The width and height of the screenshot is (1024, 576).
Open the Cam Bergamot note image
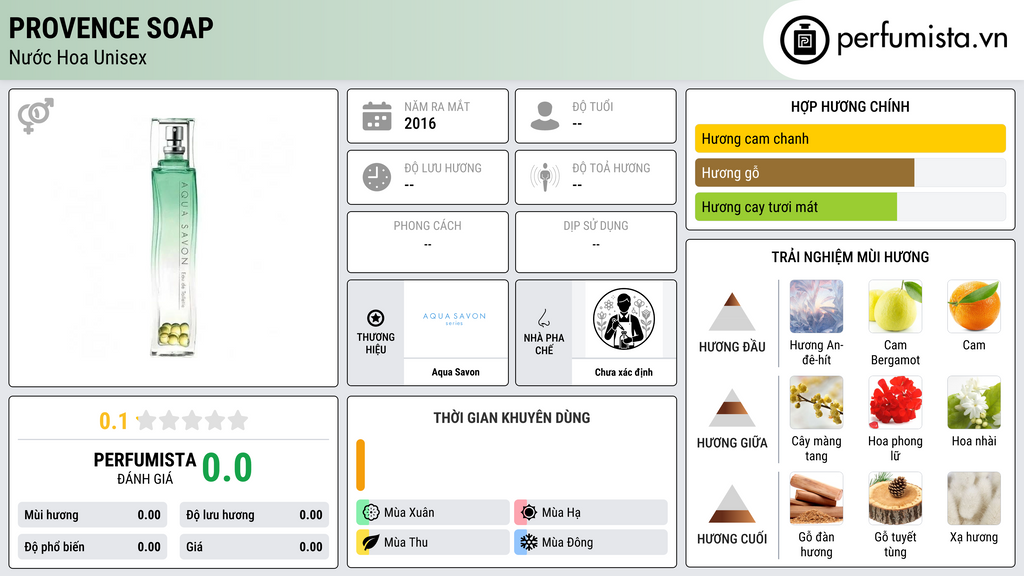[895, 307]
